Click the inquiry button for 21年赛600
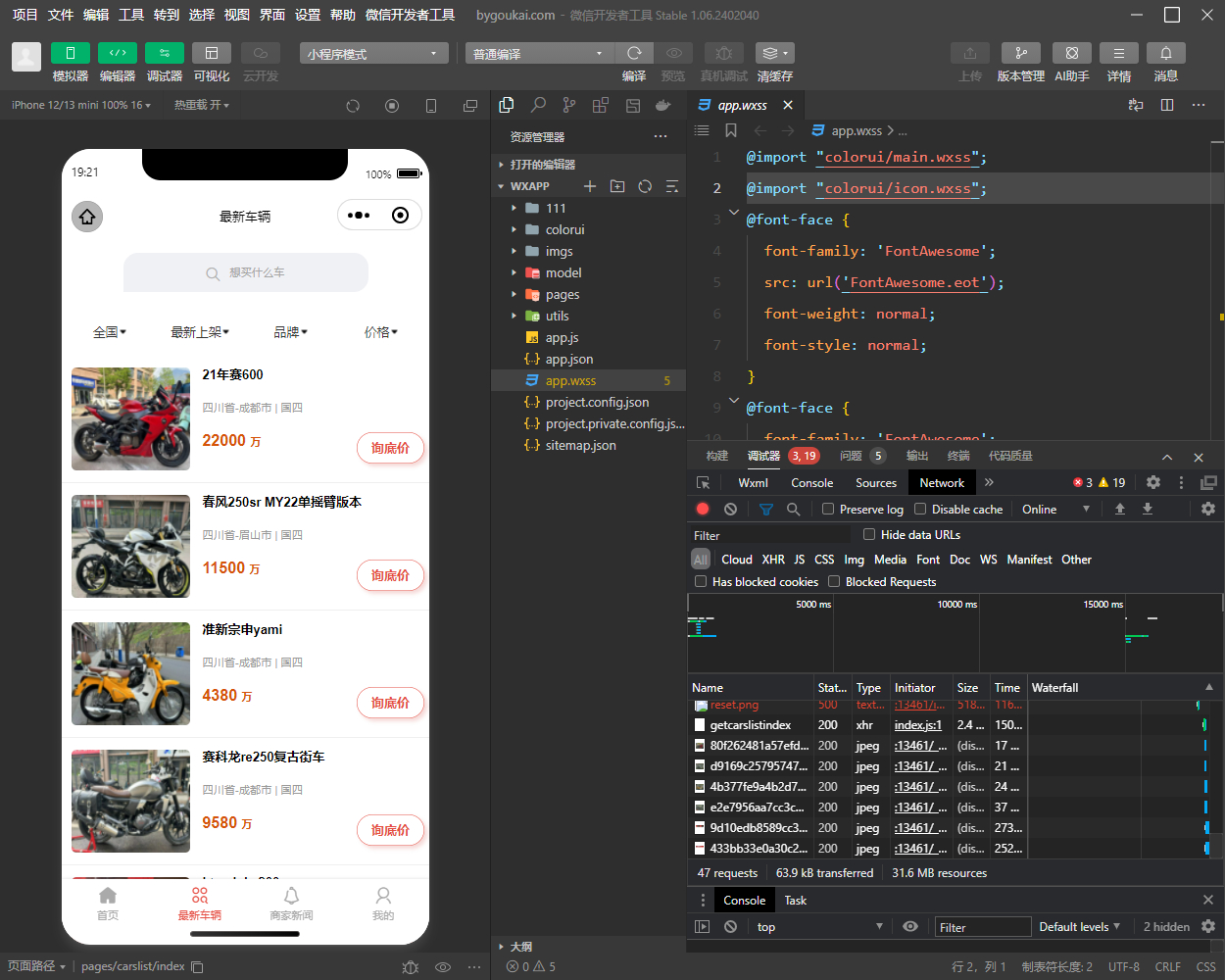This screenshot has width=1225, height=980. [390, 448]
